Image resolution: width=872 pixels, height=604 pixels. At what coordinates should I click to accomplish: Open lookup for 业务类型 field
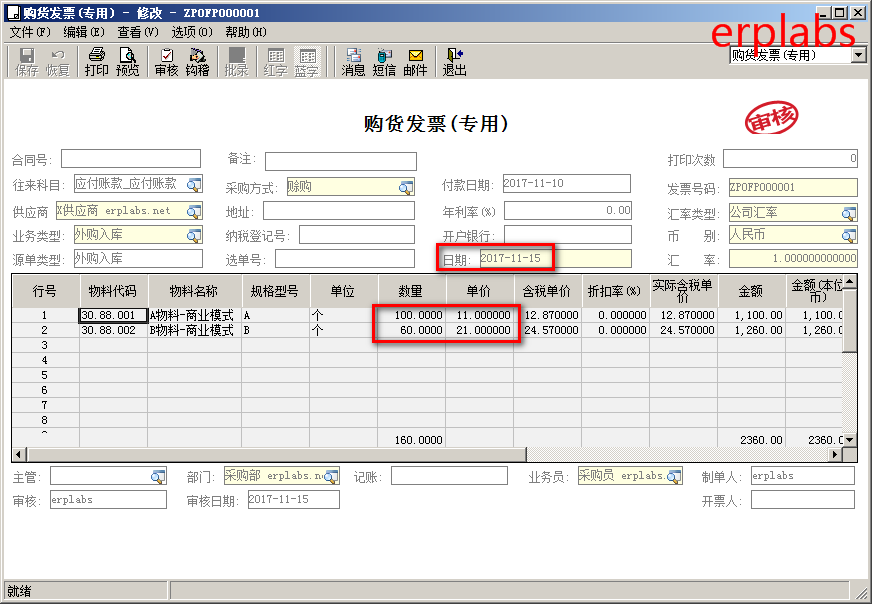pos(194,235)
